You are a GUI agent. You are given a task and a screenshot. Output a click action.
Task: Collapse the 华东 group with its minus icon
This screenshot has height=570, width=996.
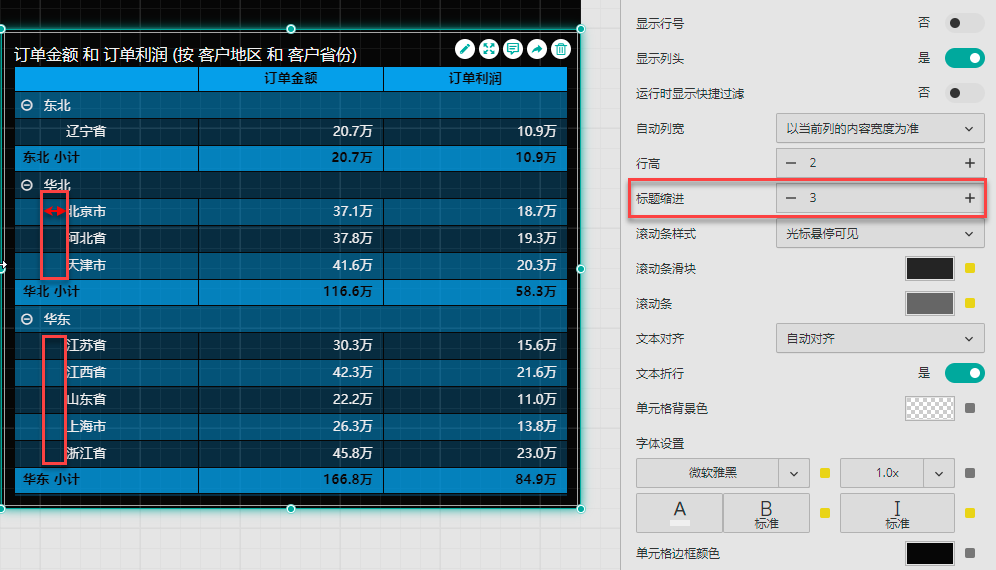[x=27, y=319]
